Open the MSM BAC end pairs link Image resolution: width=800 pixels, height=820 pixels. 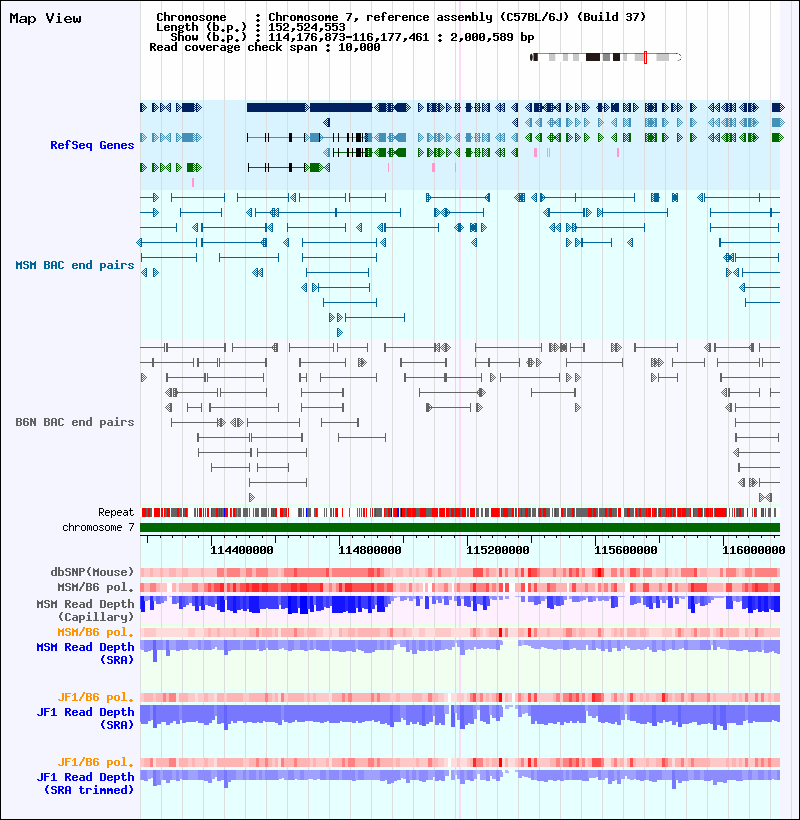tap(75, 265)
